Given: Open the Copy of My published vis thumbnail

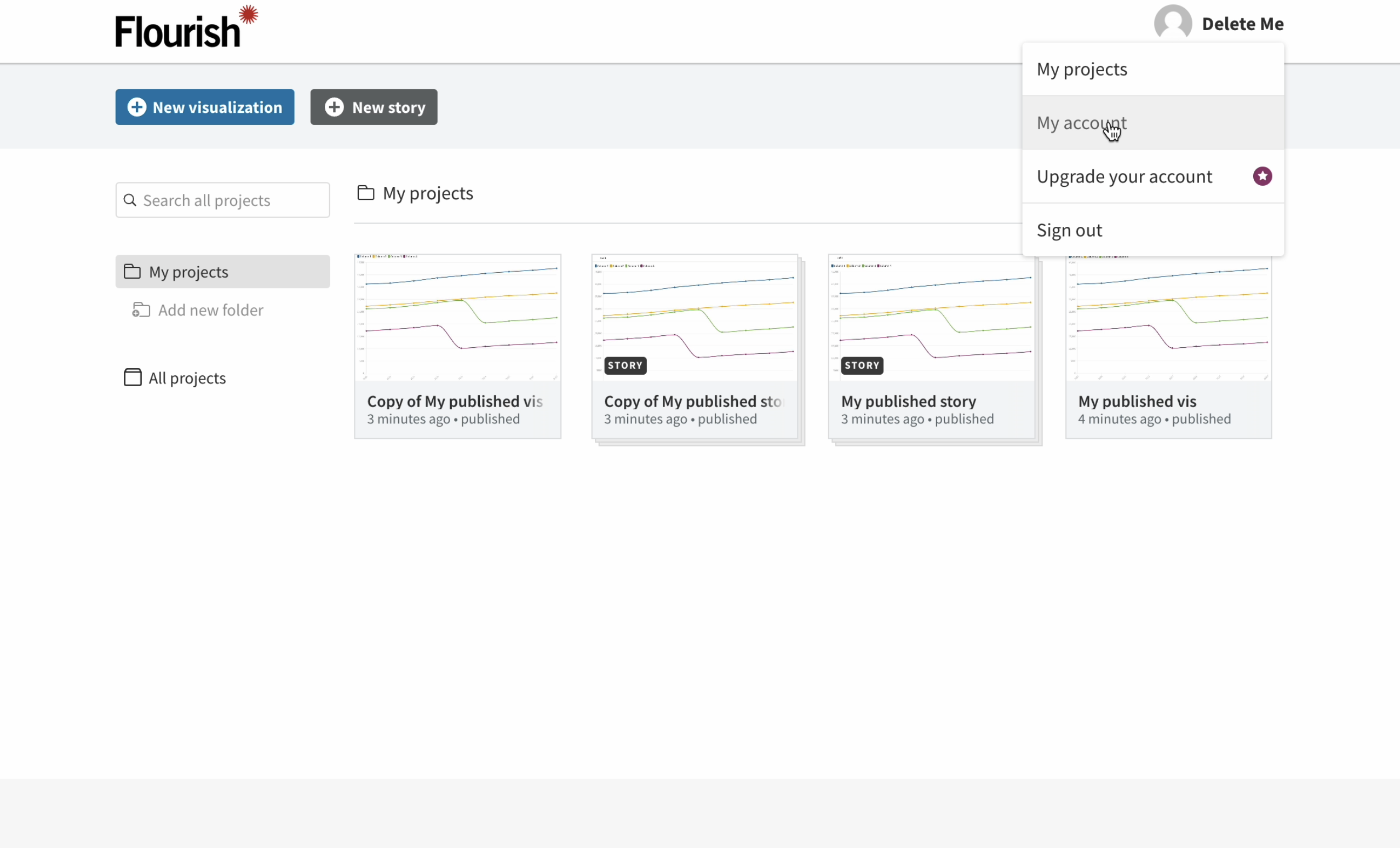Looking at the screenshot, I should pyautogui.click(x=457, y=317).
